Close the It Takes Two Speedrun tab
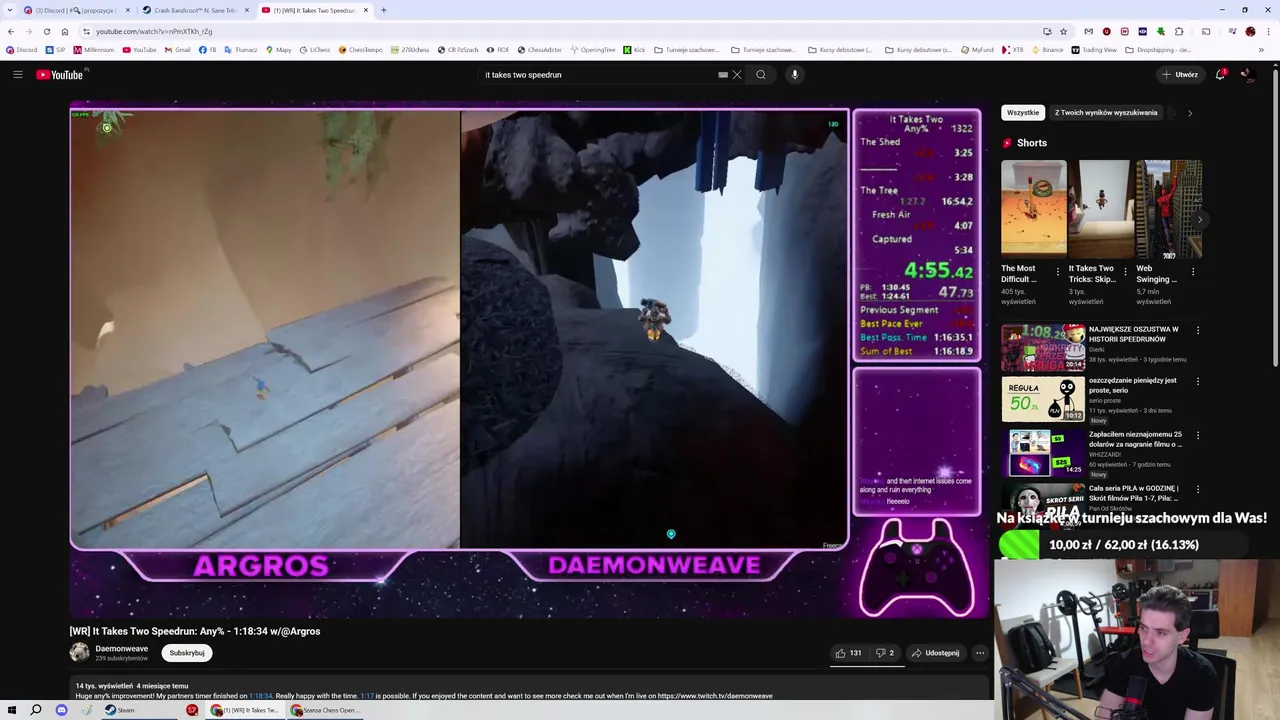 pos(366,10)
